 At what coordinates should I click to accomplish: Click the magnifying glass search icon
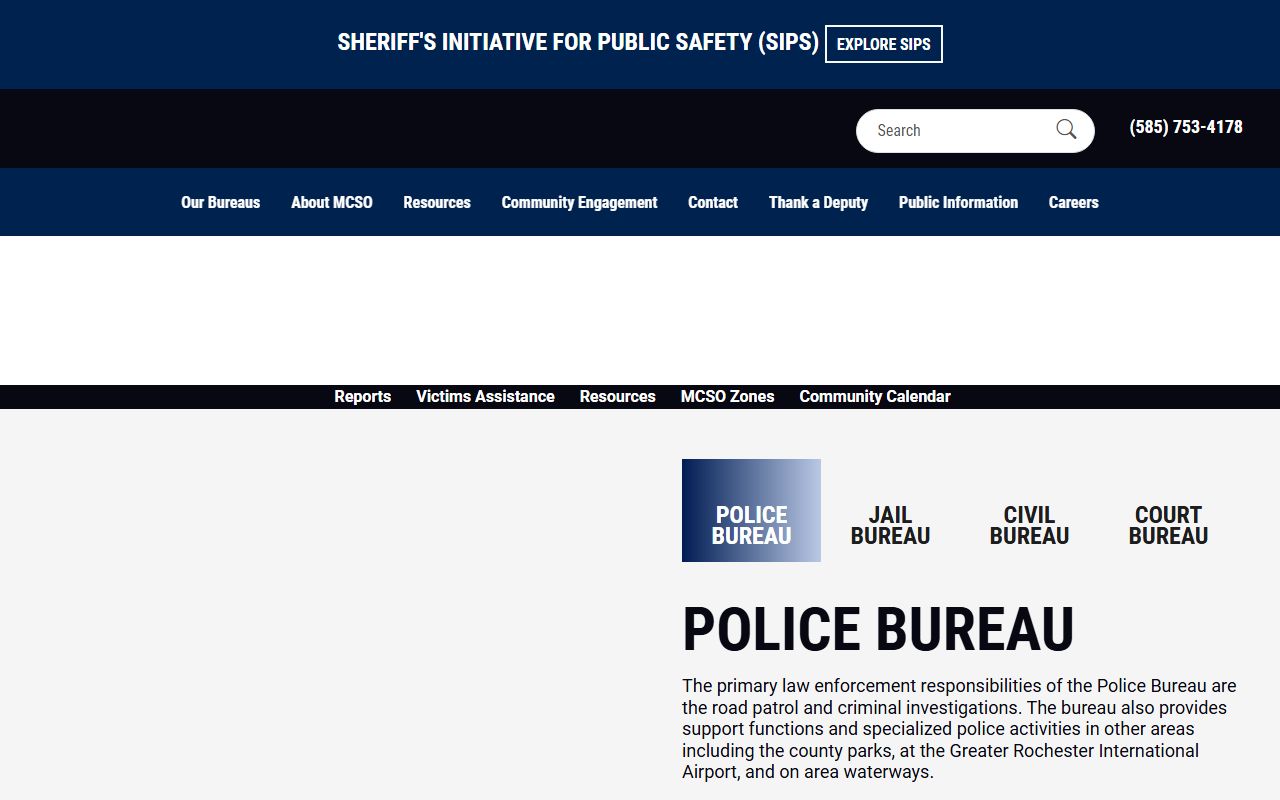tap(1066, 130)
